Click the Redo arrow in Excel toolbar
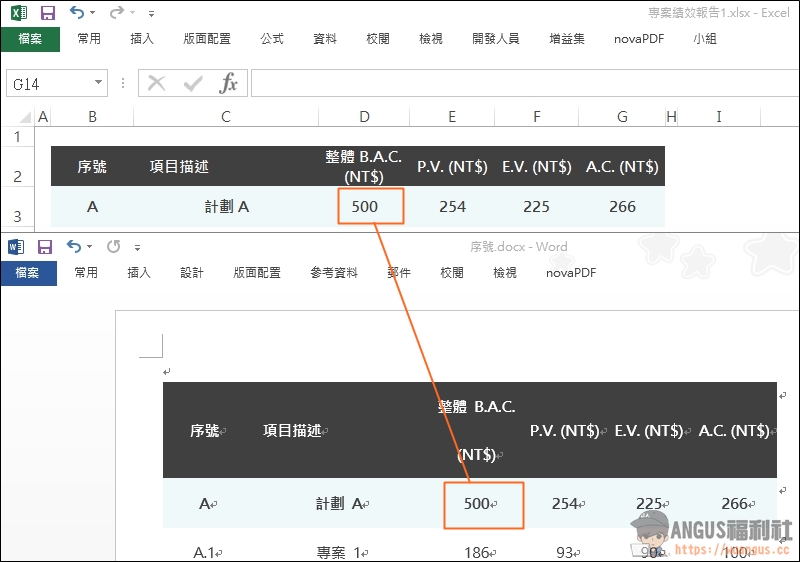The width and height of the screenshot is (800, 562). click(116, 14)
